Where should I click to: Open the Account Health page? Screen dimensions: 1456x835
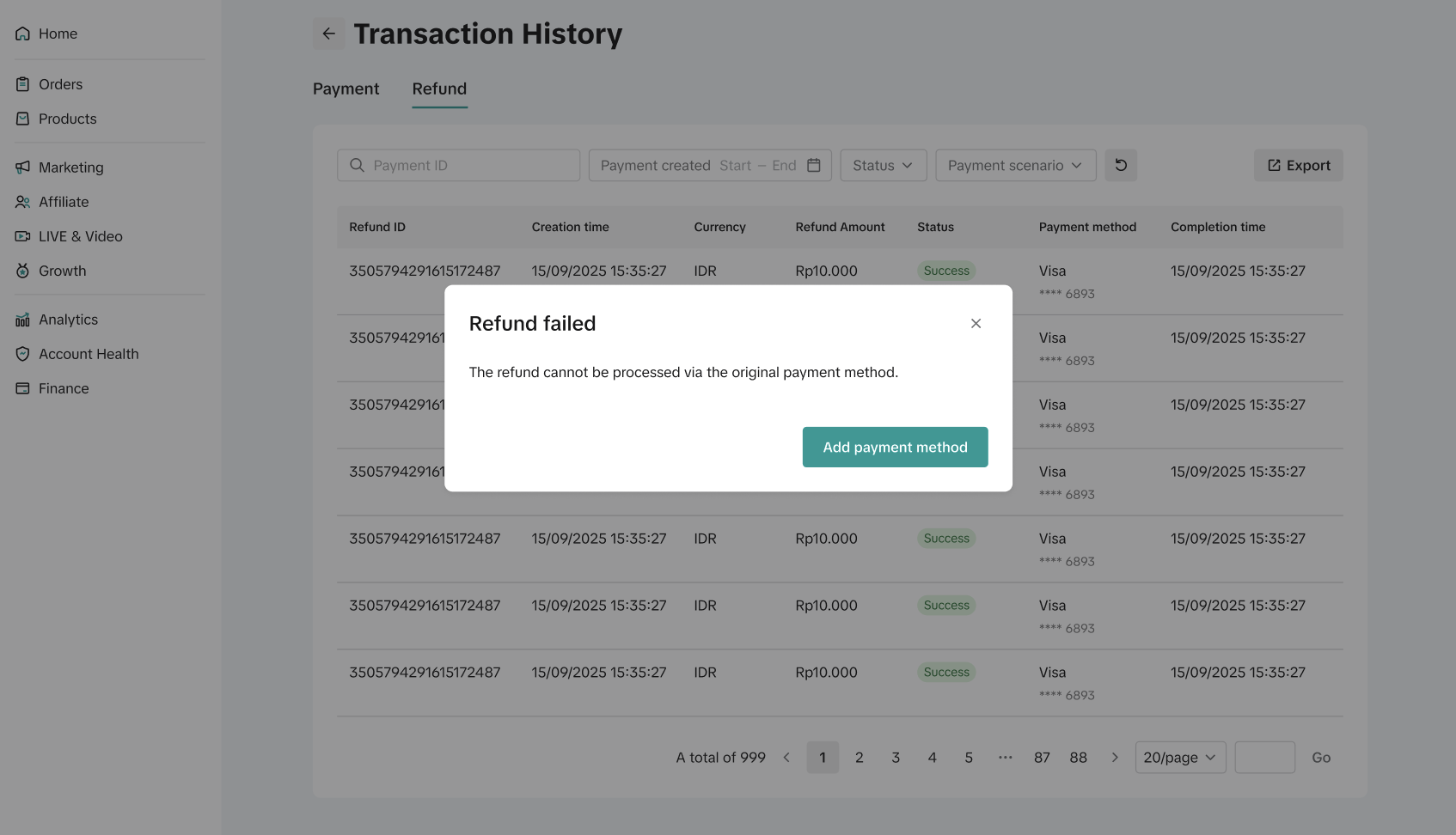coord(88,354)
